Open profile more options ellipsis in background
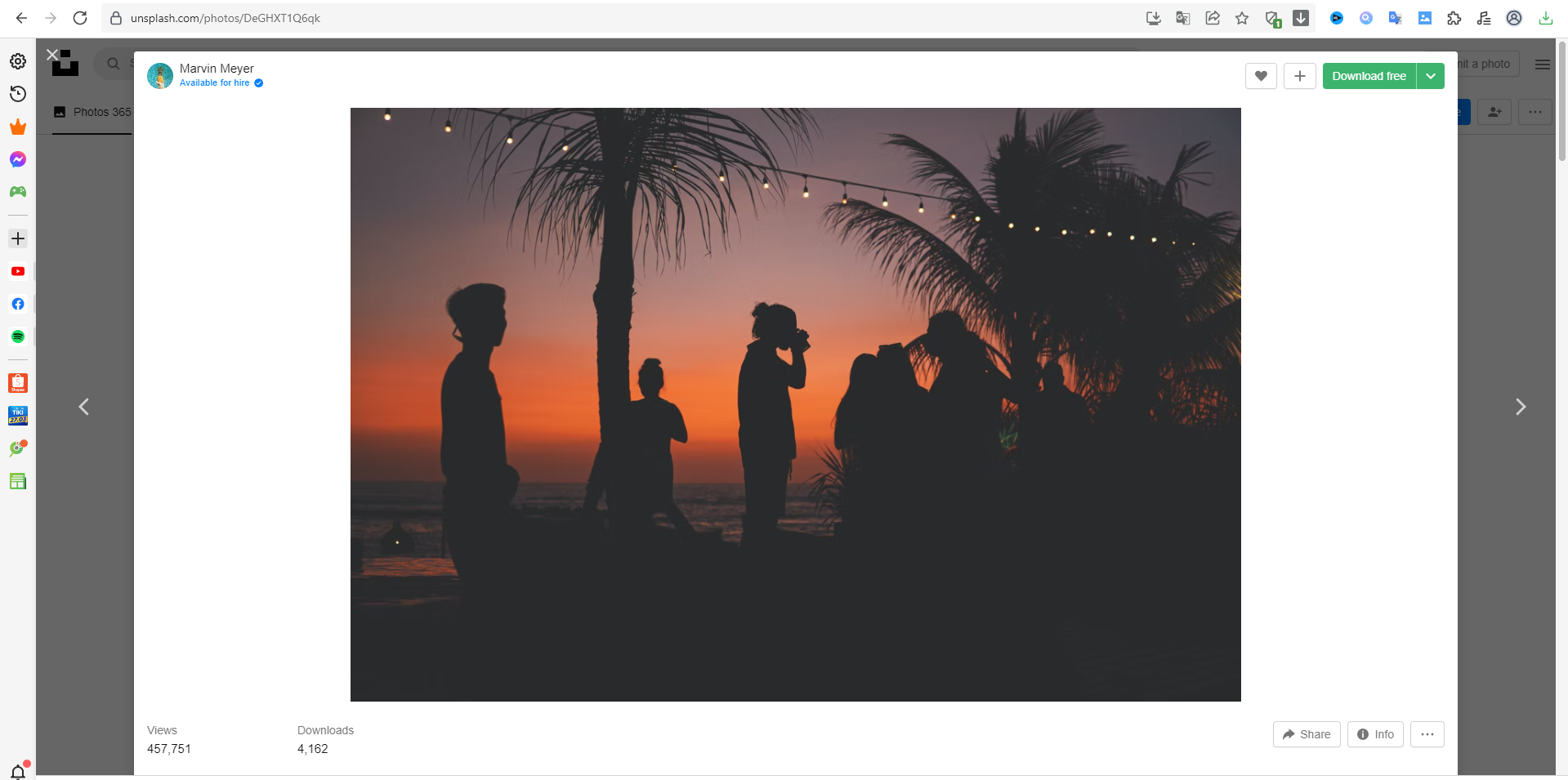This screenshot has height=780, width=1568. (1535, 112)
